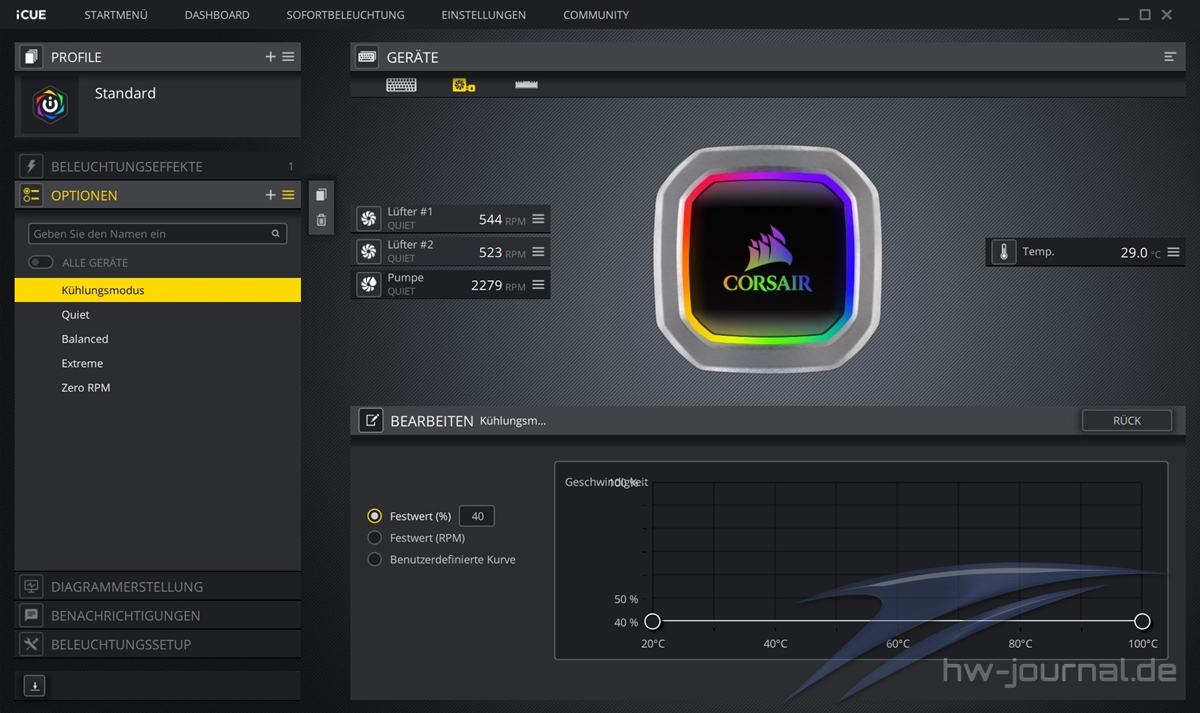Select the yellow cooler device icon
1200x713 pixels.
pos(464,85)
